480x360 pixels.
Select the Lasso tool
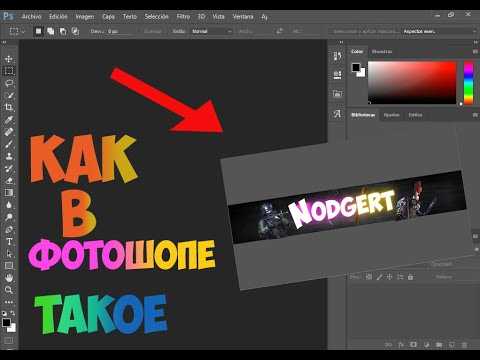tap(9, 83)
